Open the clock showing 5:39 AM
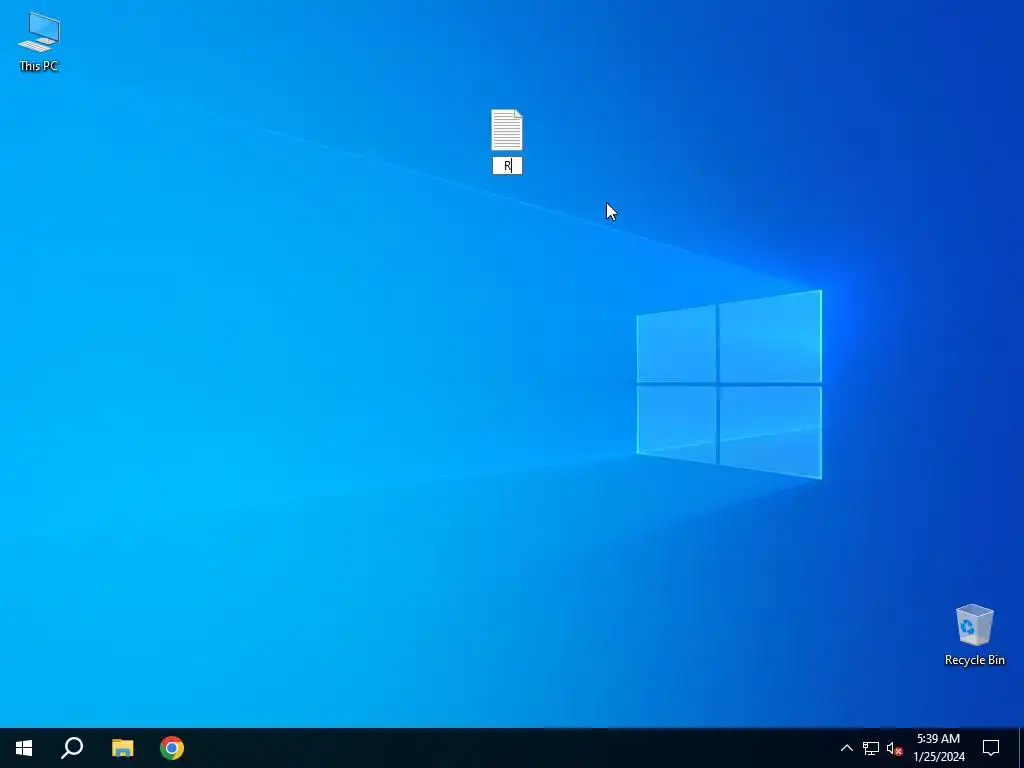The height and width of the screenshot is (768, 1024). point(938,748)
